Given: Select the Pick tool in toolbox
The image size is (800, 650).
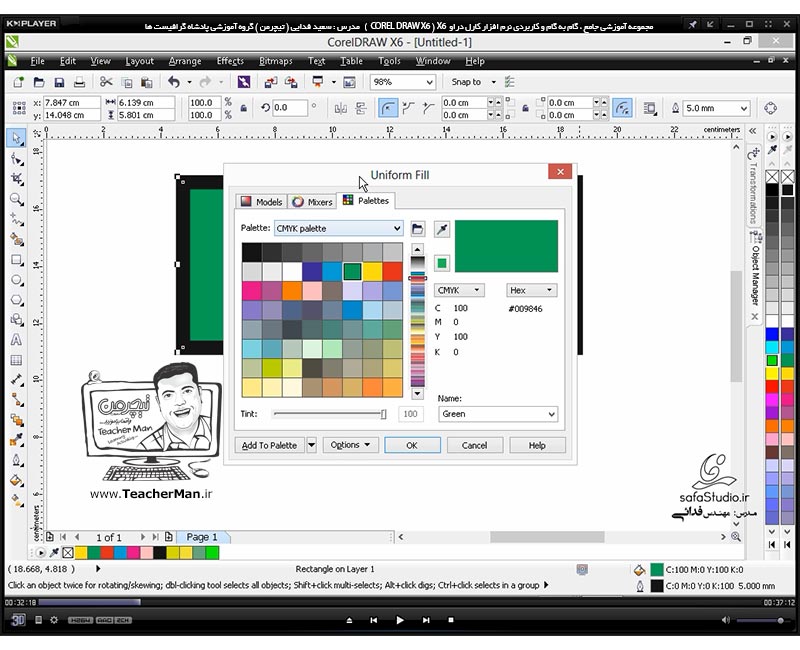Looking at the screenshot, I should click(x=16, y=138).
